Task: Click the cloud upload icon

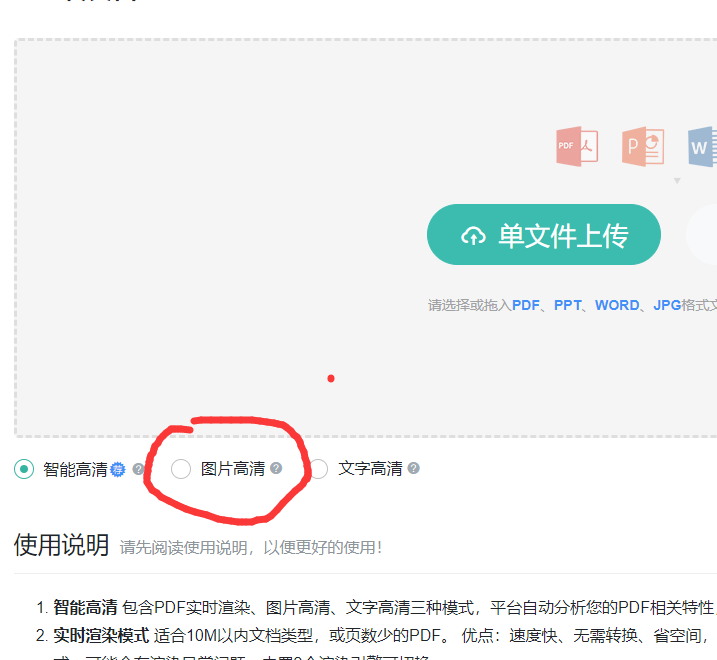Action: click(472, 236)
